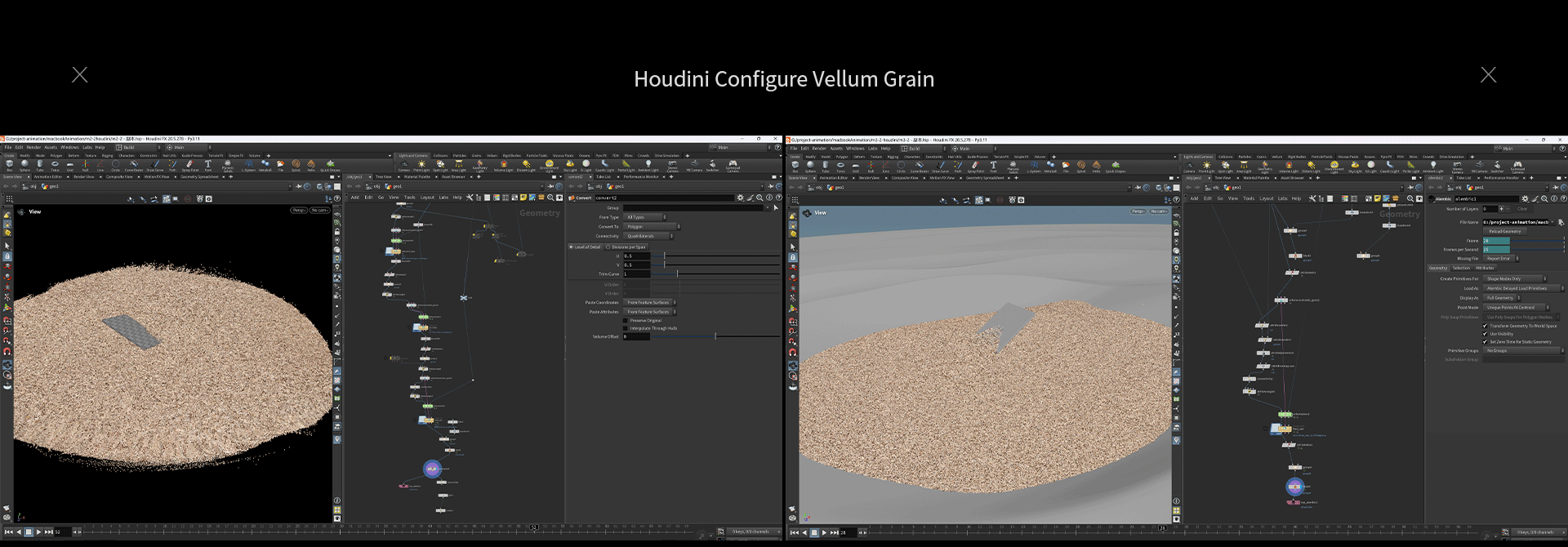Screen dimensions: 1568x547
Task: Click the Reload Geometry button
Action: click(x=1504, y=231)
